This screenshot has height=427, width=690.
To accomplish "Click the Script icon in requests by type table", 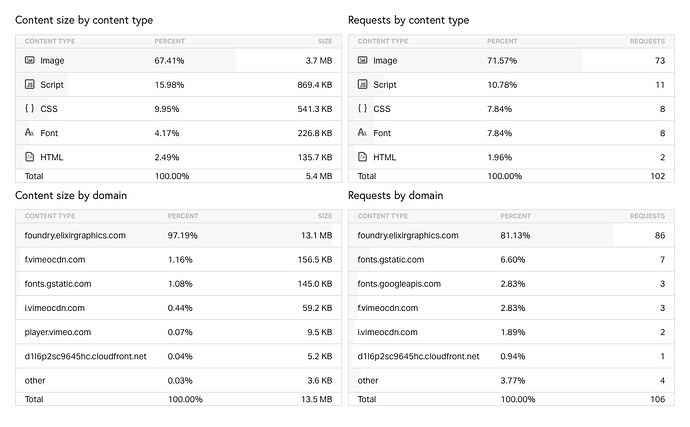I will [x=362, y=85].
